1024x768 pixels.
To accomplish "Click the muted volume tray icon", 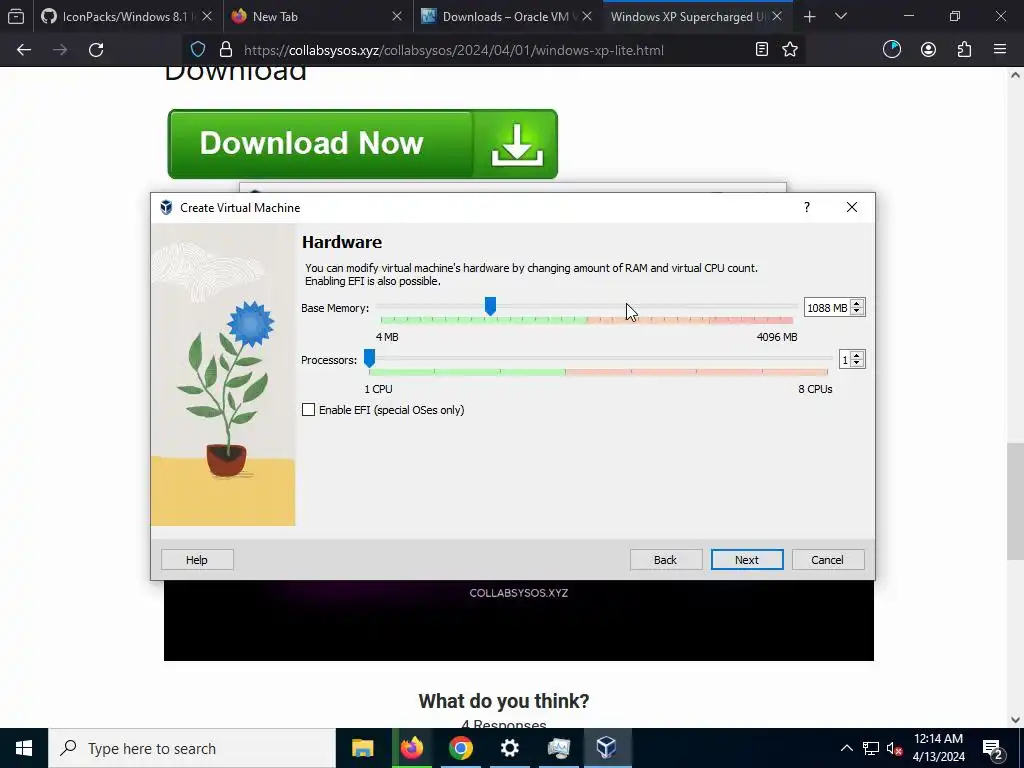I will [x=894, y=748].
